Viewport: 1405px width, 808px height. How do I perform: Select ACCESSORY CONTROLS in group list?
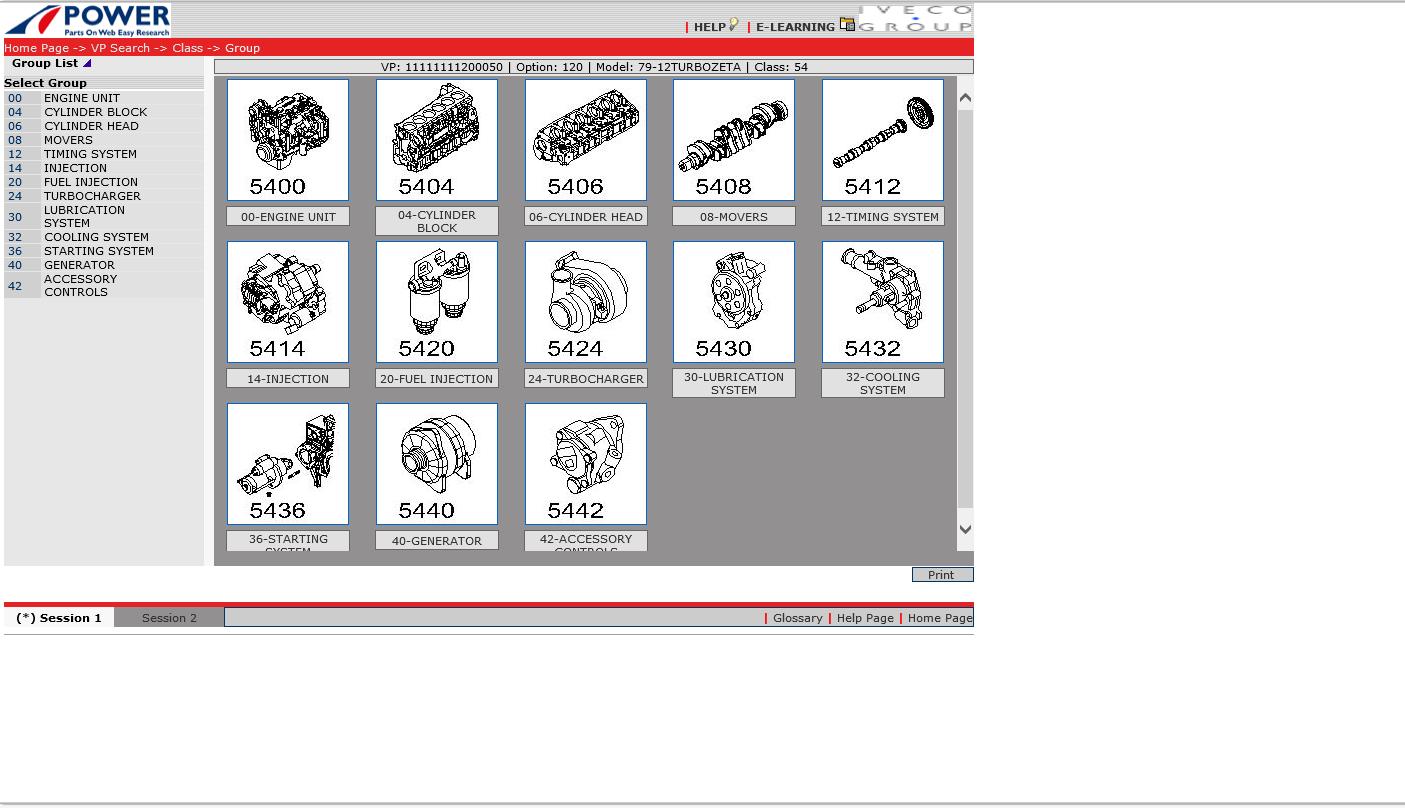click(80, 285)
